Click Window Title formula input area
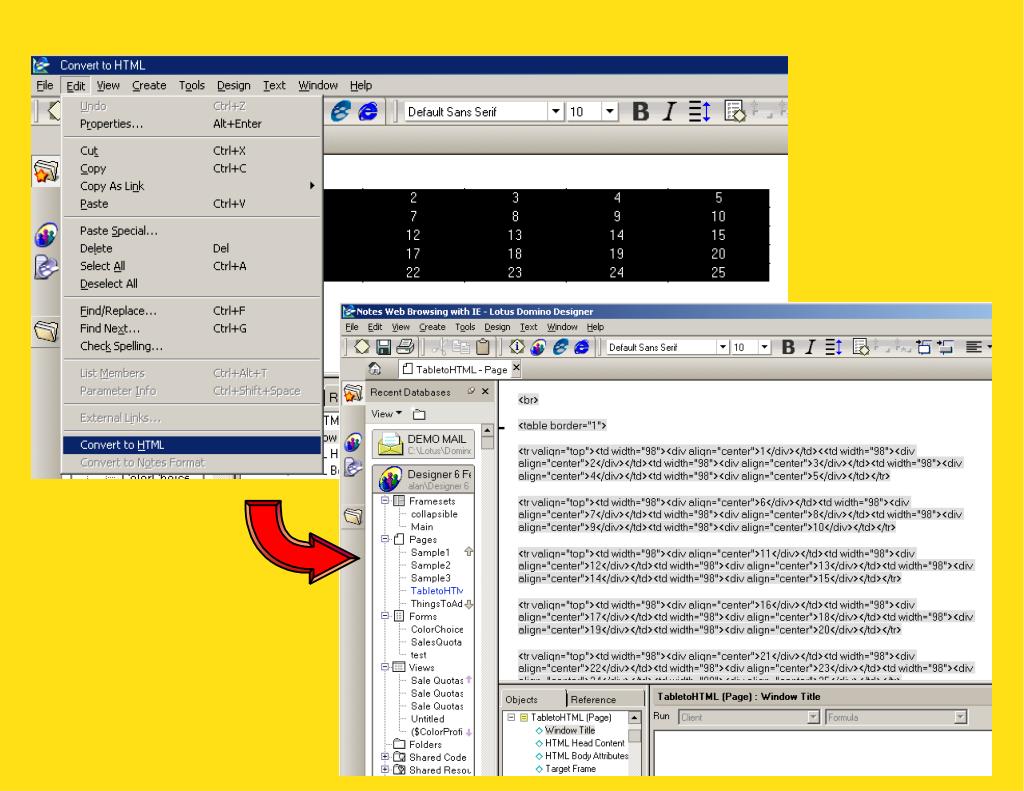This screenshot has height=791, width=1024. (x=822, y=753)
